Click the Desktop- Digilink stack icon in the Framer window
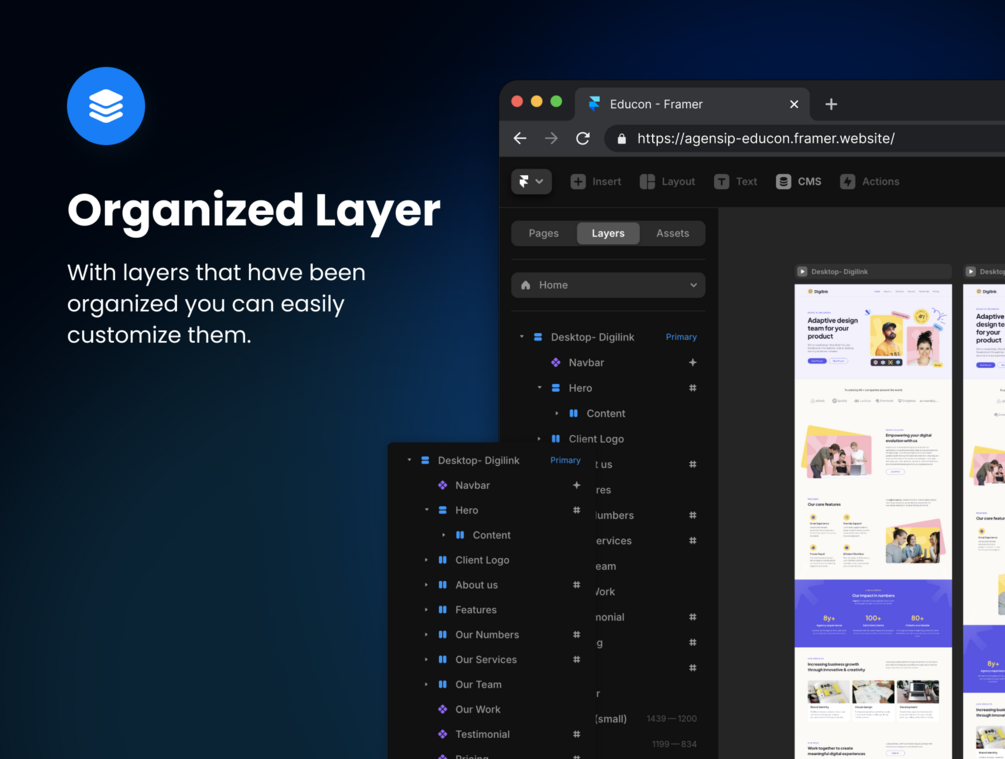1005x759 pixels. [x=538, y=337]
